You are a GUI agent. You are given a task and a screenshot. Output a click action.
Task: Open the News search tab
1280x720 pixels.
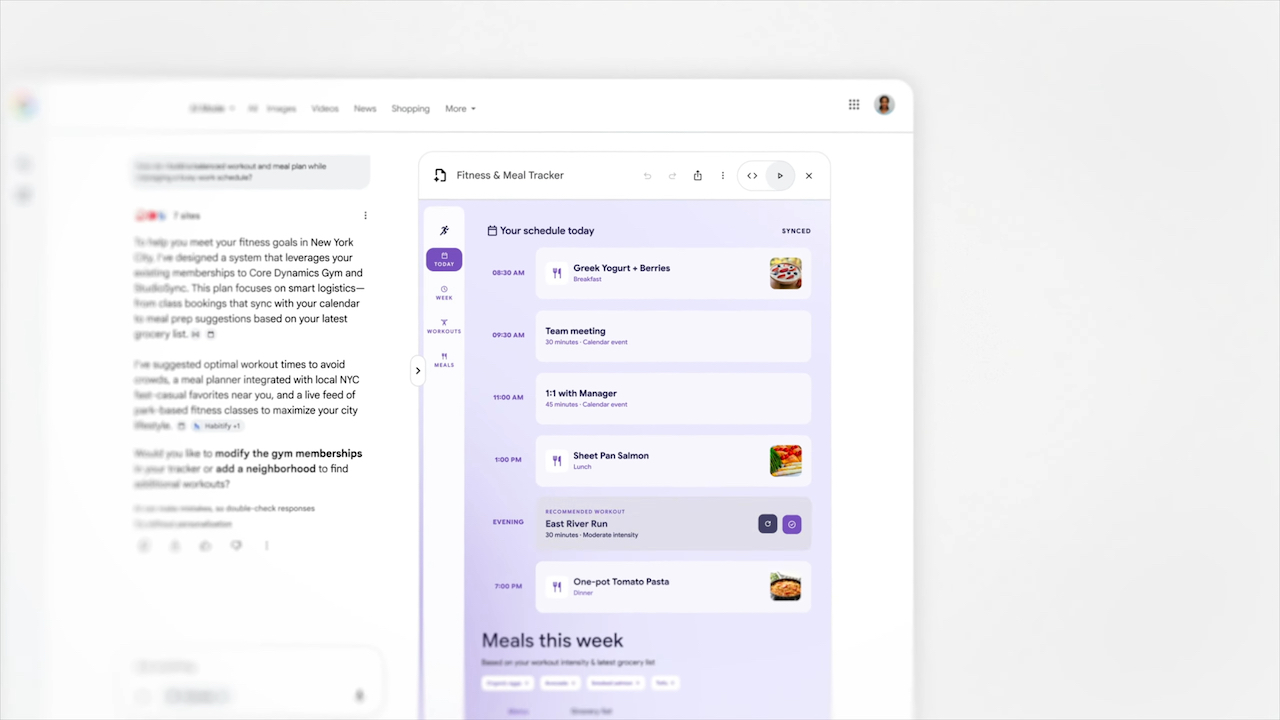(365, 109)
